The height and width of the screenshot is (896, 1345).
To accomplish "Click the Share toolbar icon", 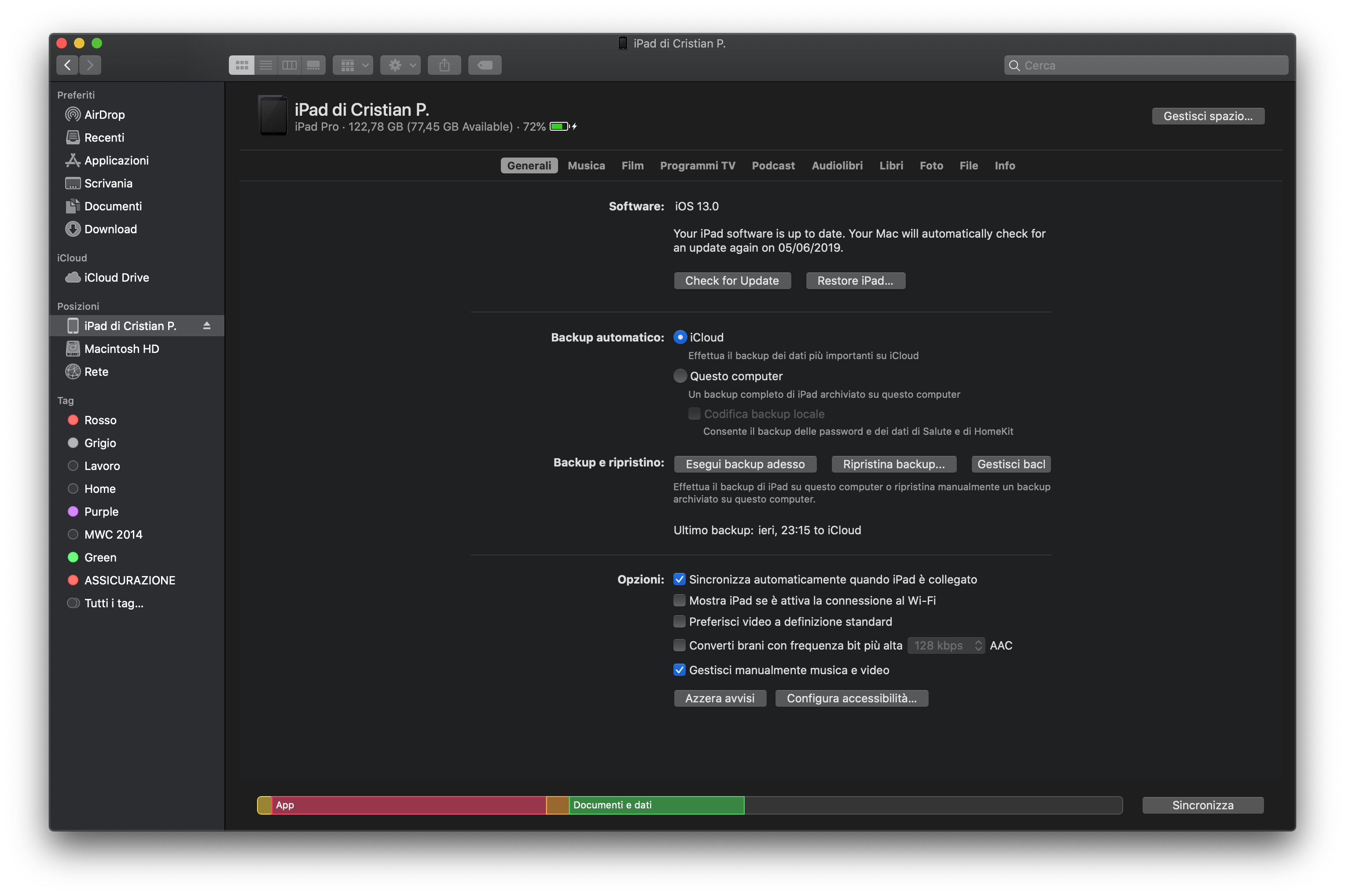I will pyautogui.click(x=445, y=65).
